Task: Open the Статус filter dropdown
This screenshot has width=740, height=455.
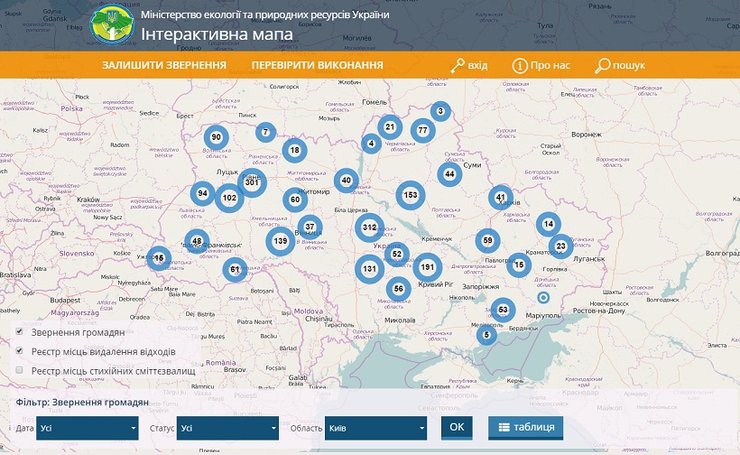Action: click(x=228, y=428)
